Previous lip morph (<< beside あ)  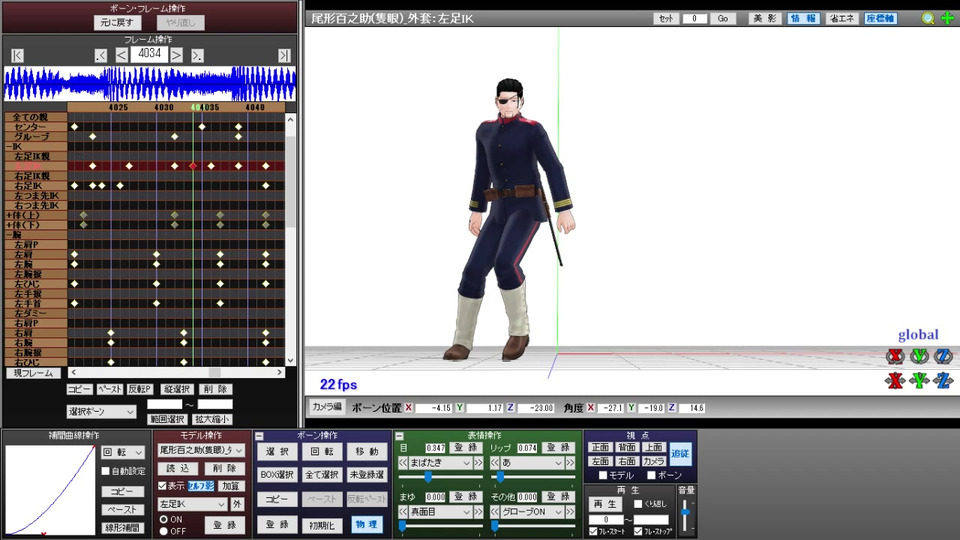click(495, 463)
